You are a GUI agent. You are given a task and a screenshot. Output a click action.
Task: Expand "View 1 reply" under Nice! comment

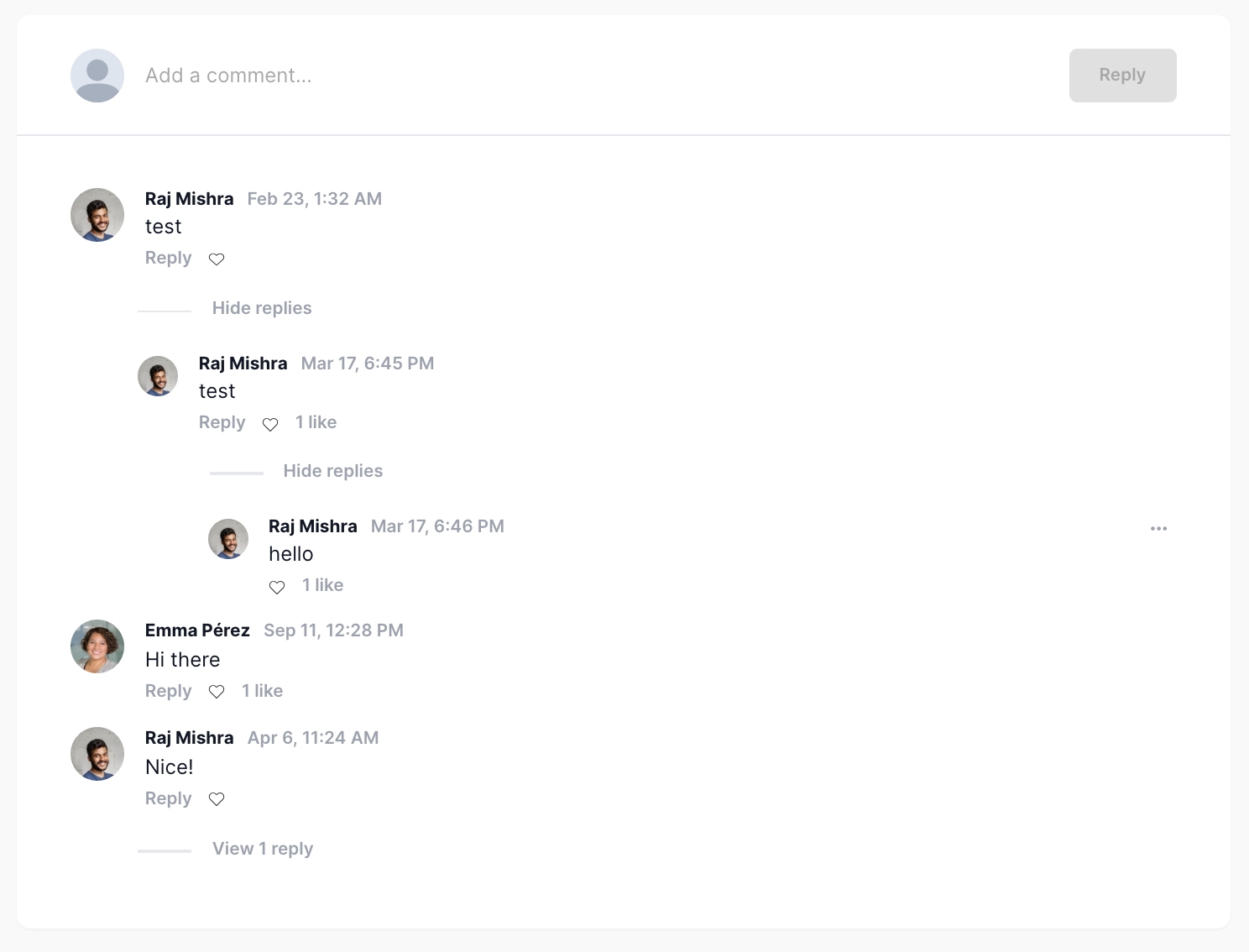pos(262,849)
